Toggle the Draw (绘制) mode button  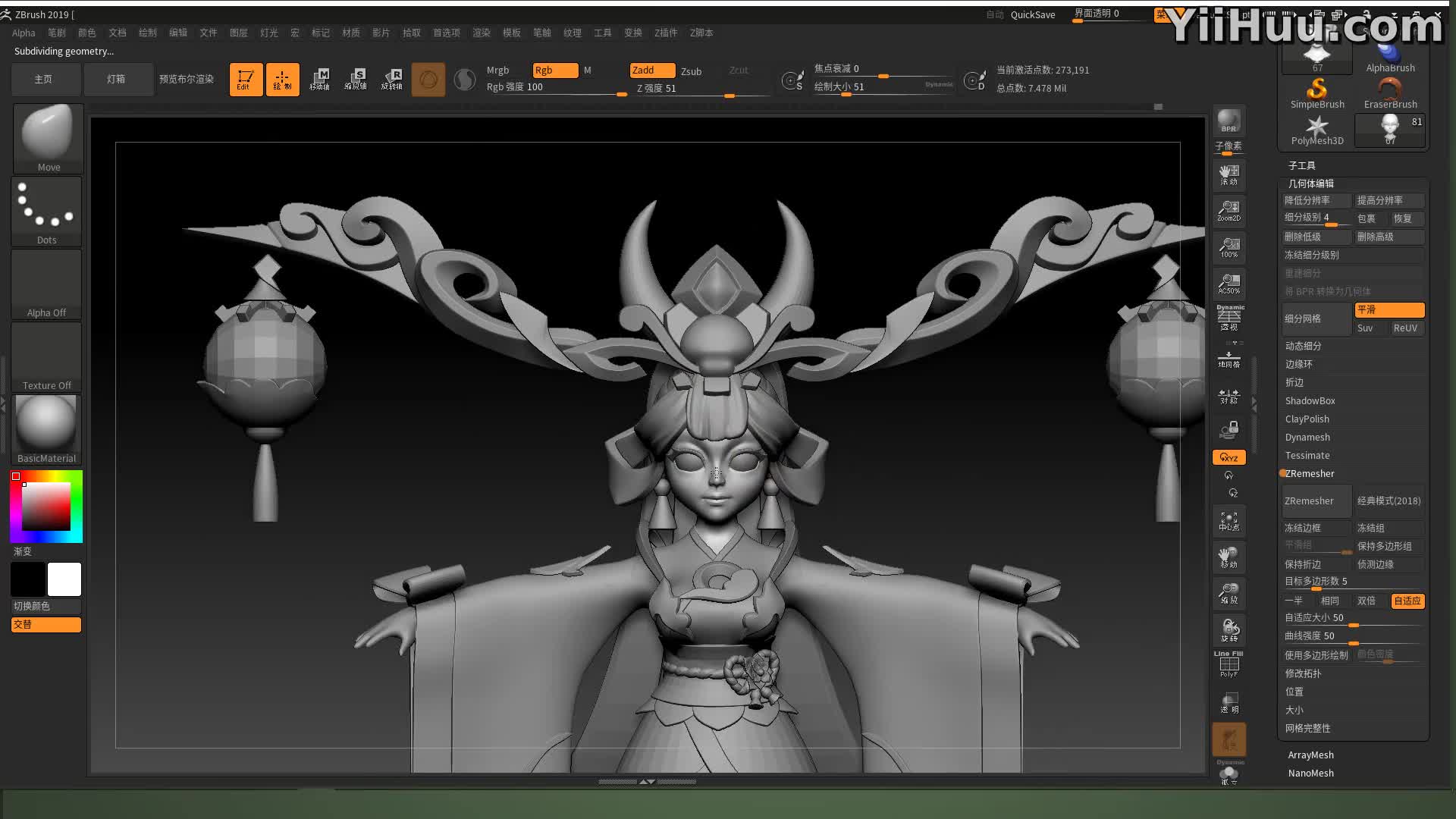click(x=282, y=80)
